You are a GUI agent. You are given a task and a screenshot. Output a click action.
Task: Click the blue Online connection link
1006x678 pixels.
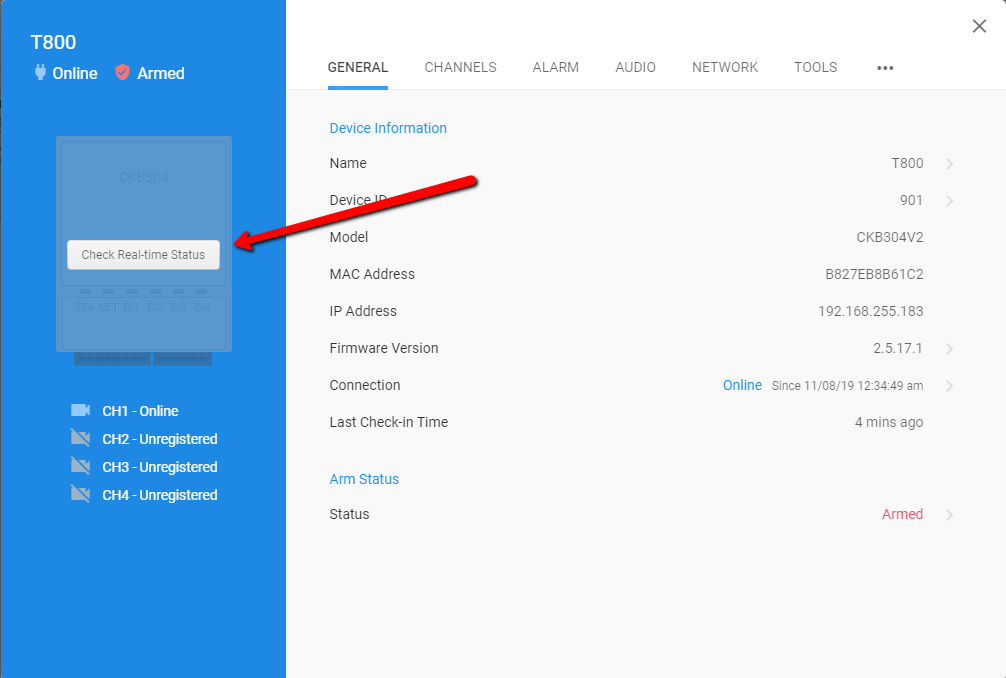pyautogui.click(x=742, y=385)
